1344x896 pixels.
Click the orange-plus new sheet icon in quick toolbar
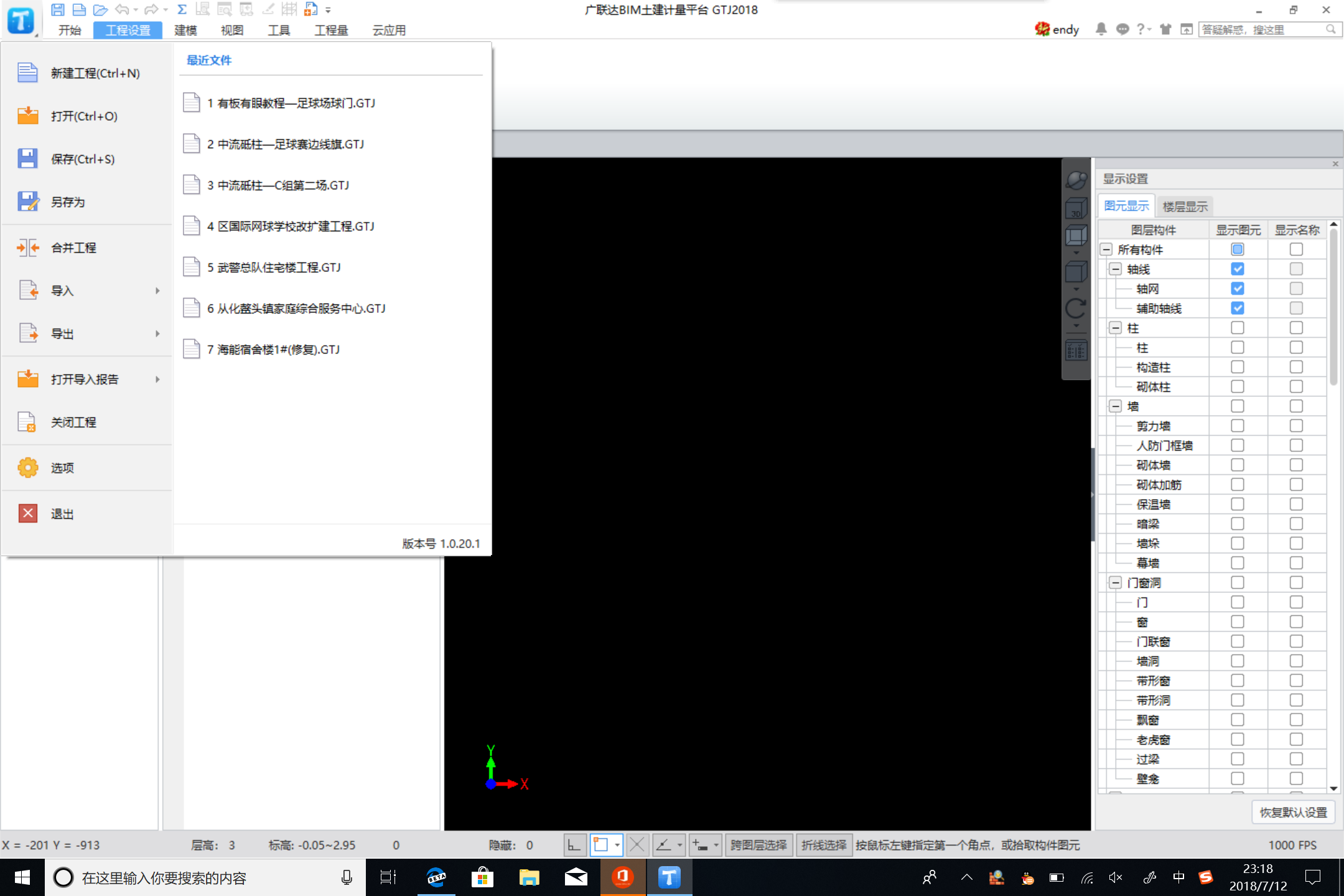point(310,9)
